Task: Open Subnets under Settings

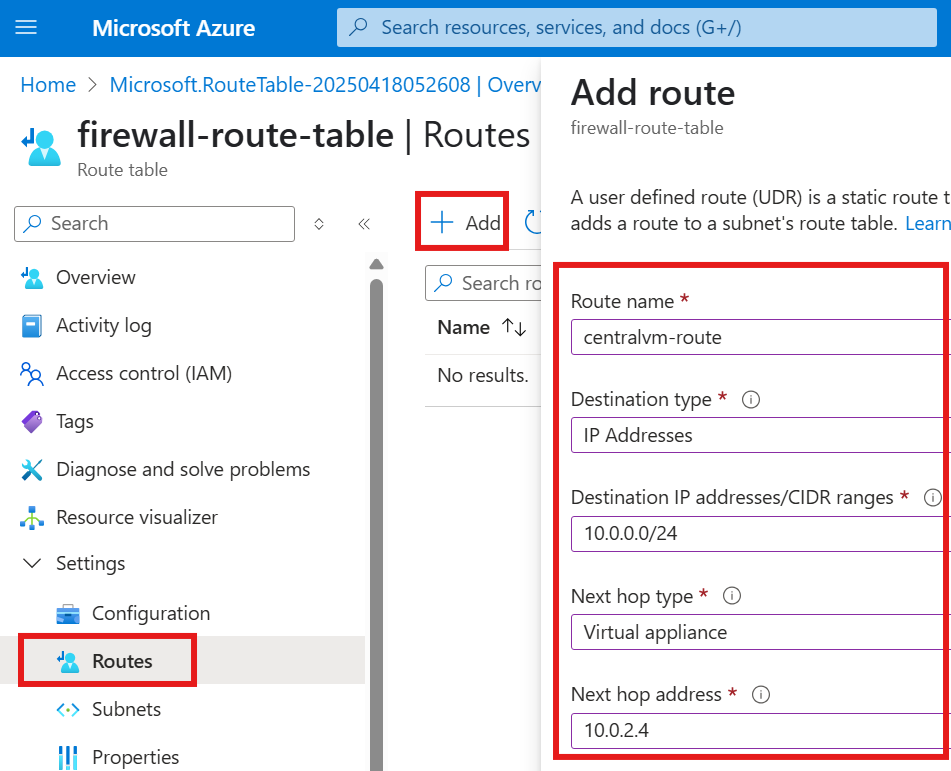Action: coord(127,709)
